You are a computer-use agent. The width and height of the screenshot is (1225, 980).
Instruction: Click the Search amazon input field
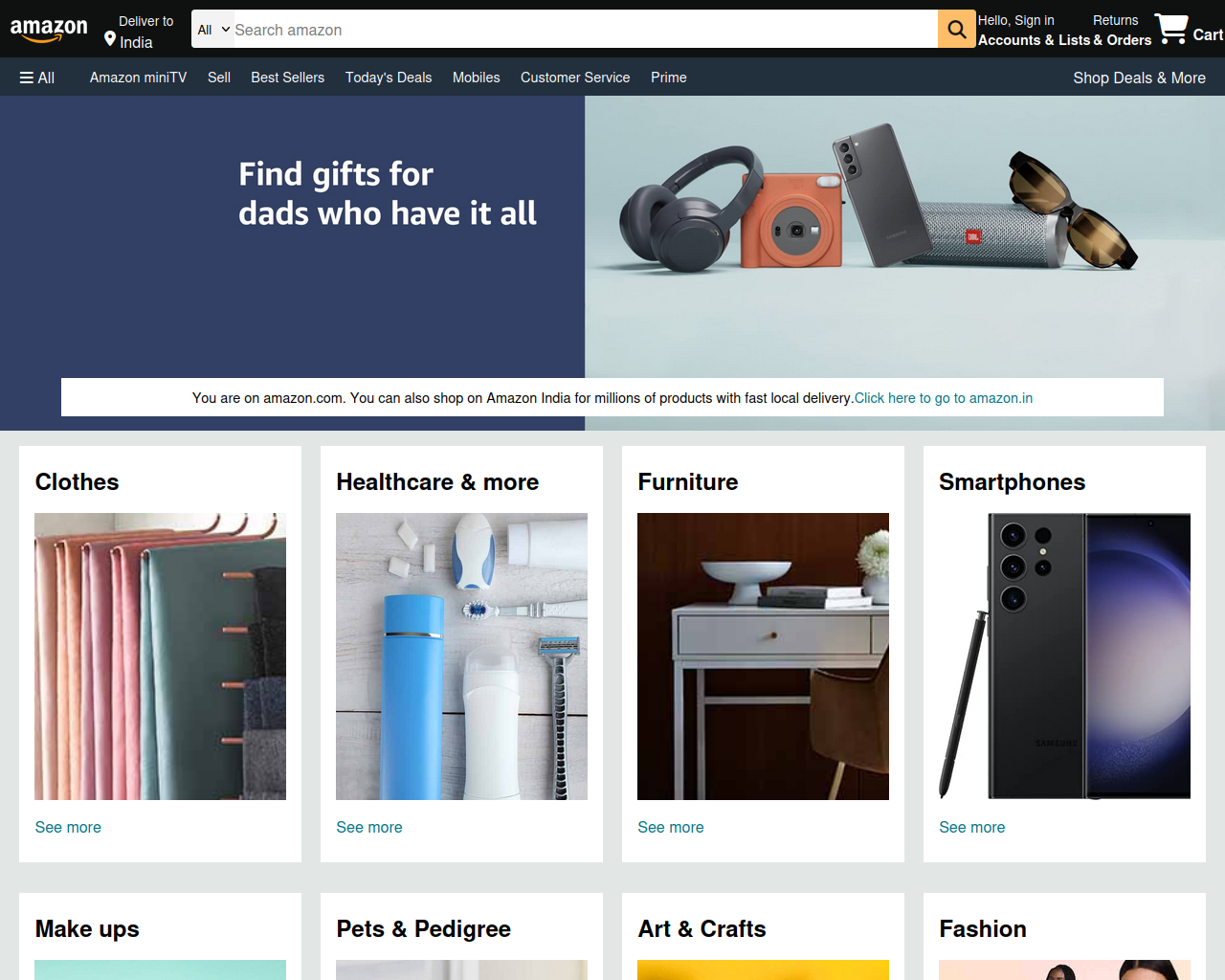click(586, 29)
